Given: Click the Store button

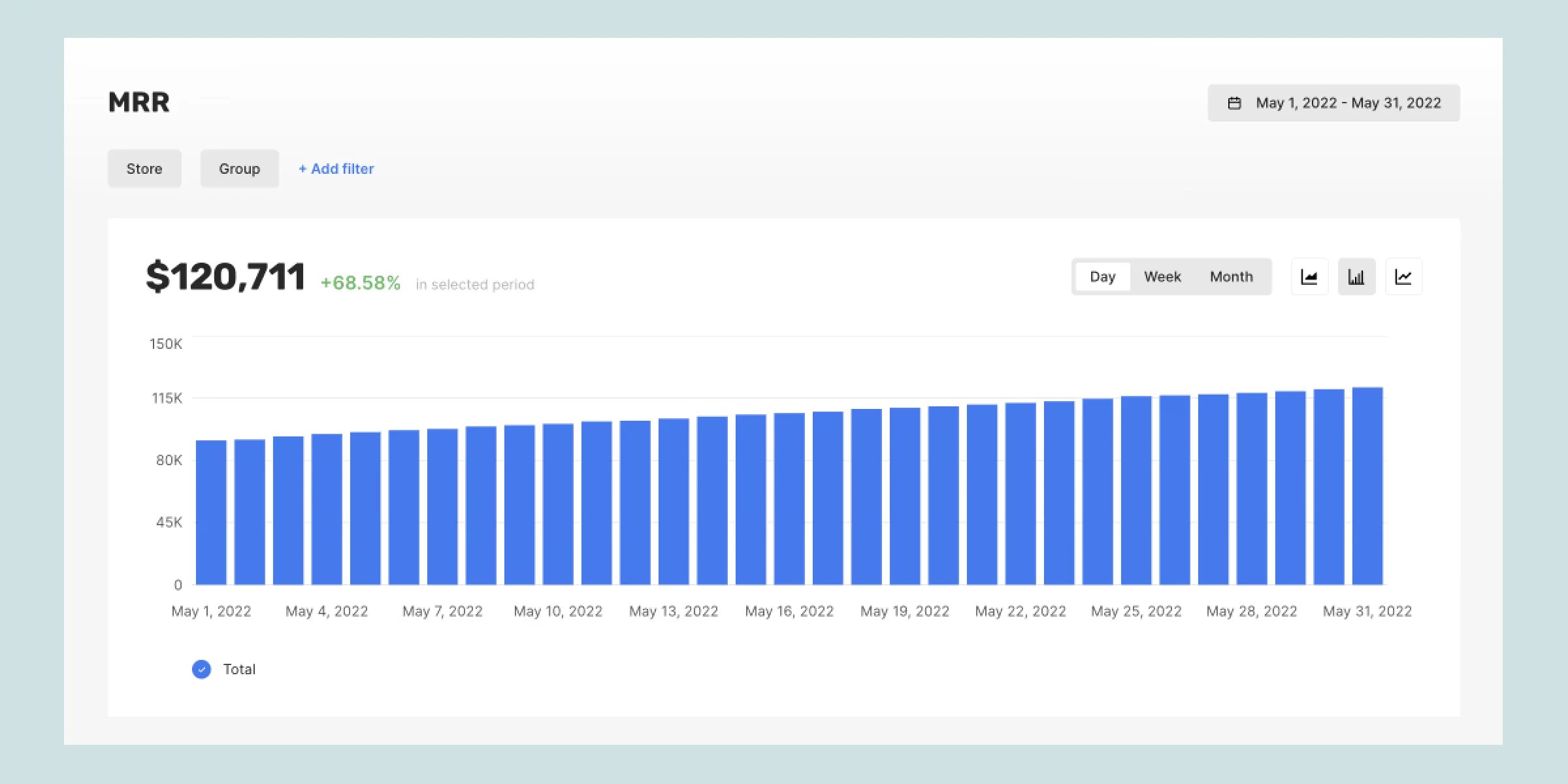Looking at the screenshot, I should (144, 169).
